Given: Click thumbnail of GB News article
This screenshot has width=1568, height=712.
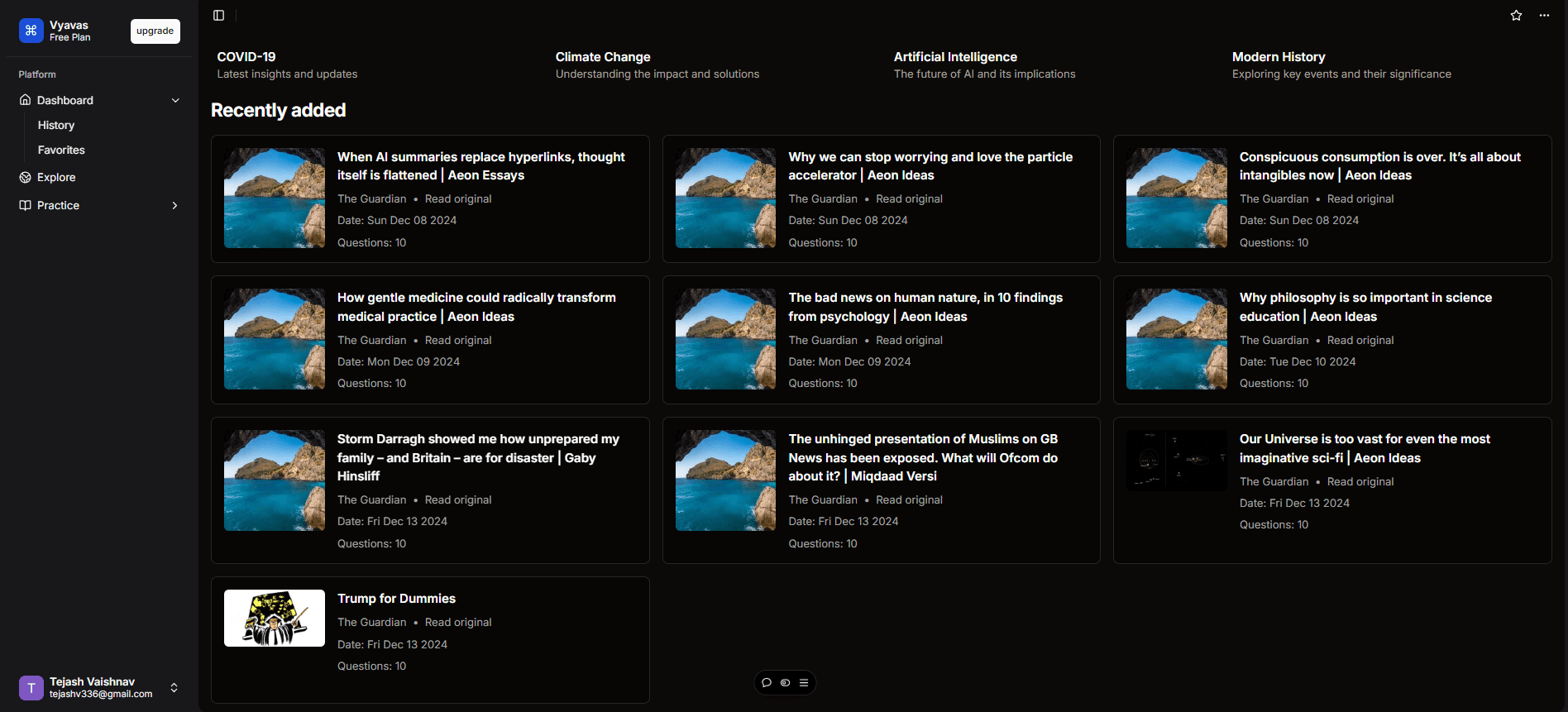Looking at the screenshot, I should click(725, 480).
